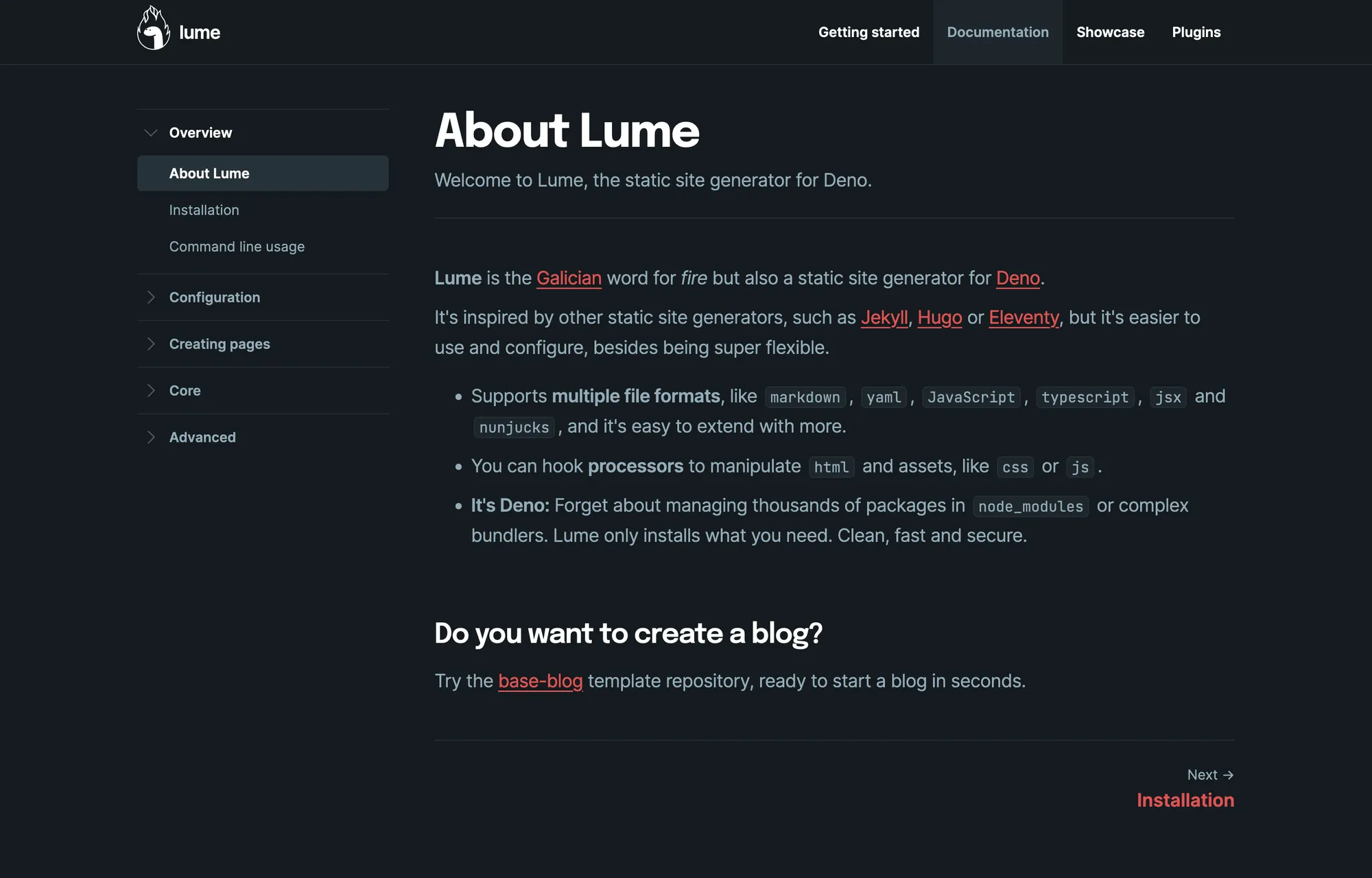The width and height of the screenshot is (1372, 878).
Task: Click the yaml code tag
Action: [884, 397]
